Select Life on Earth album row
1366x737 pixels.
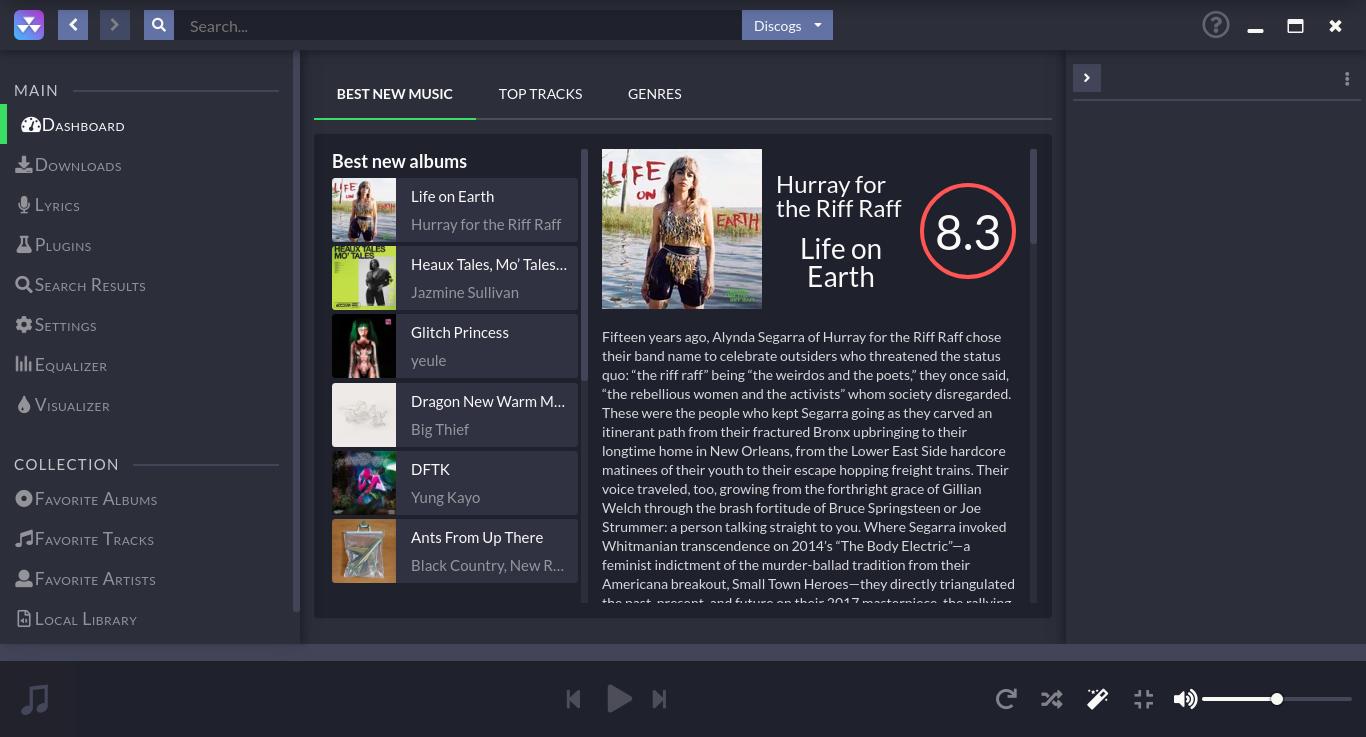[455, 210]
